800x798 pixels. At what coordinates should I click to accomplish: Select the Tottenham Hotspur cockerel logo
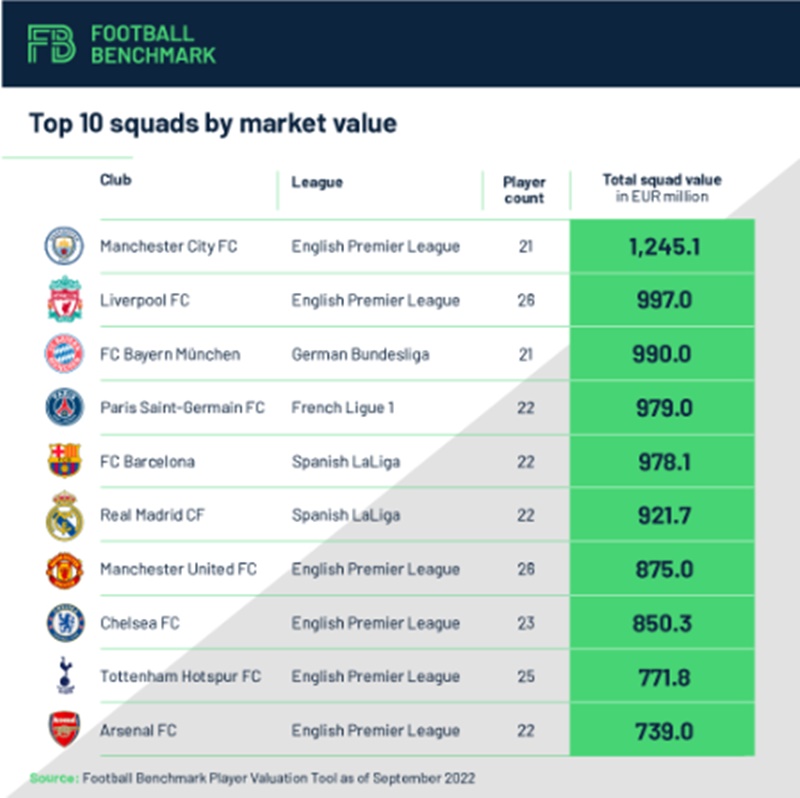click(x=64, y=677)
